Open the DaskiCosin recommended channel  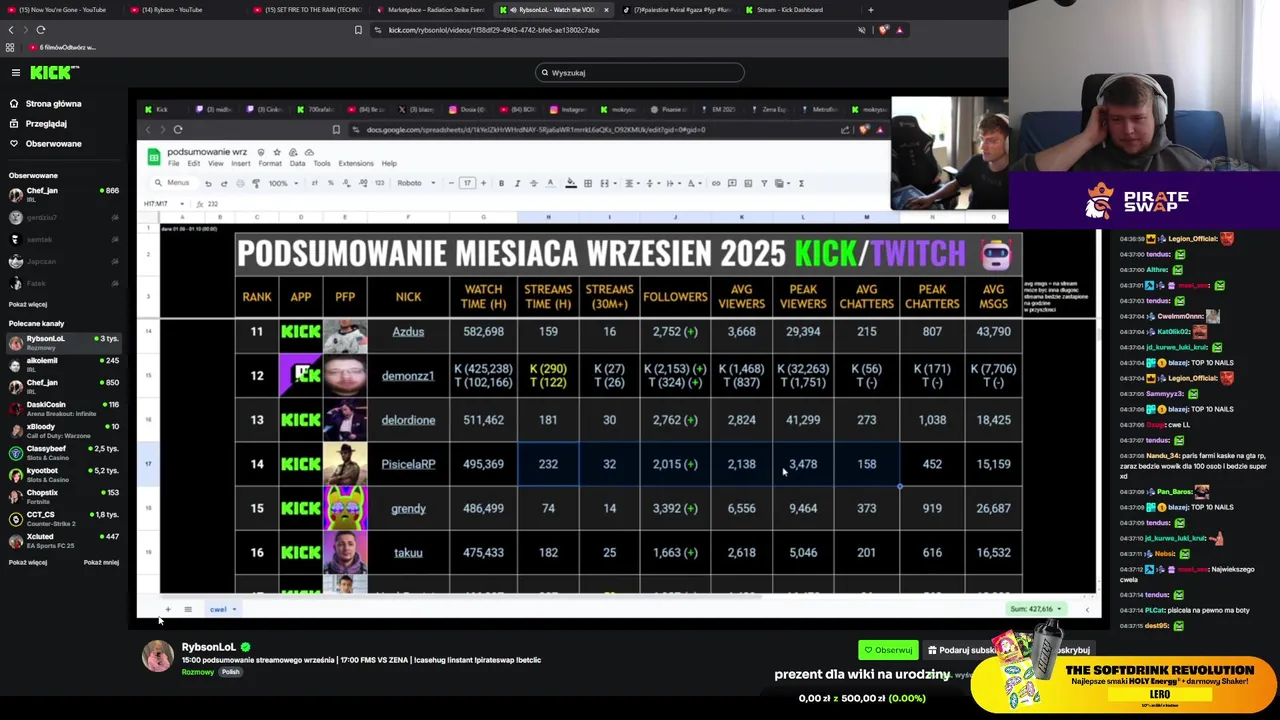click(x=62, y=408)
